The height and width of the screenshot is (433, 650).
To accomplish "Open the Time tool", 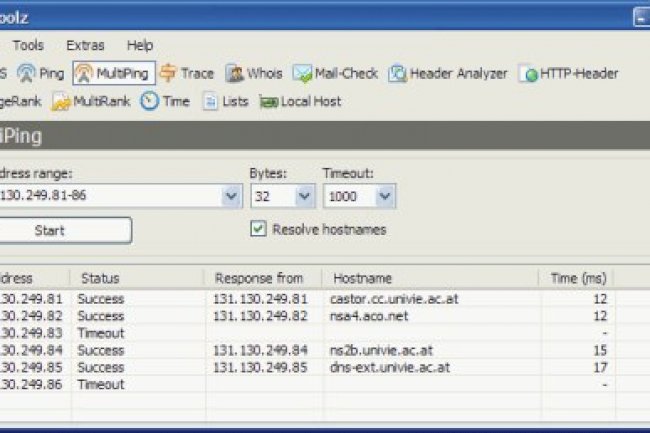I will (165, 101).
